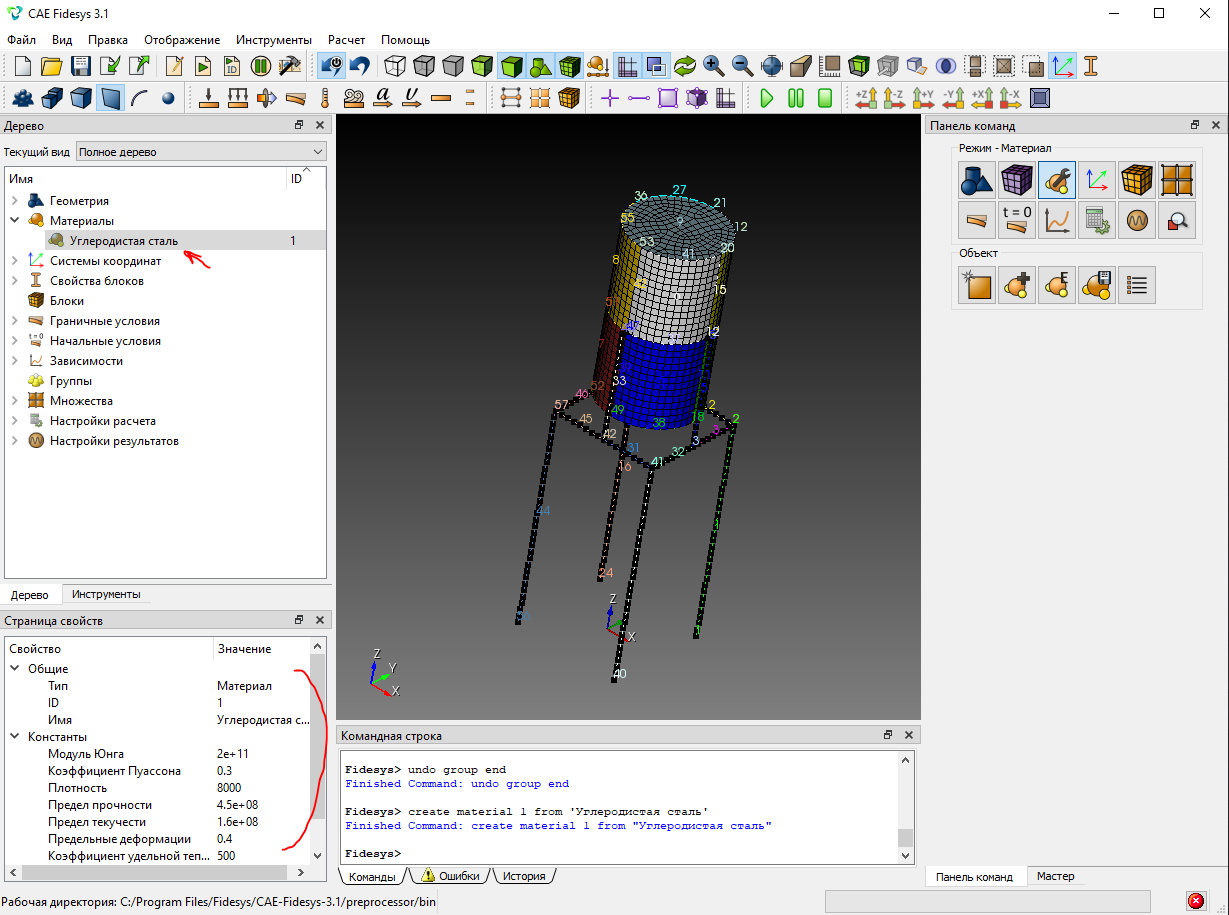Viewport: 1229px width, 915px height.
Task: Set view direction to +Y
Action: point(924,98)
